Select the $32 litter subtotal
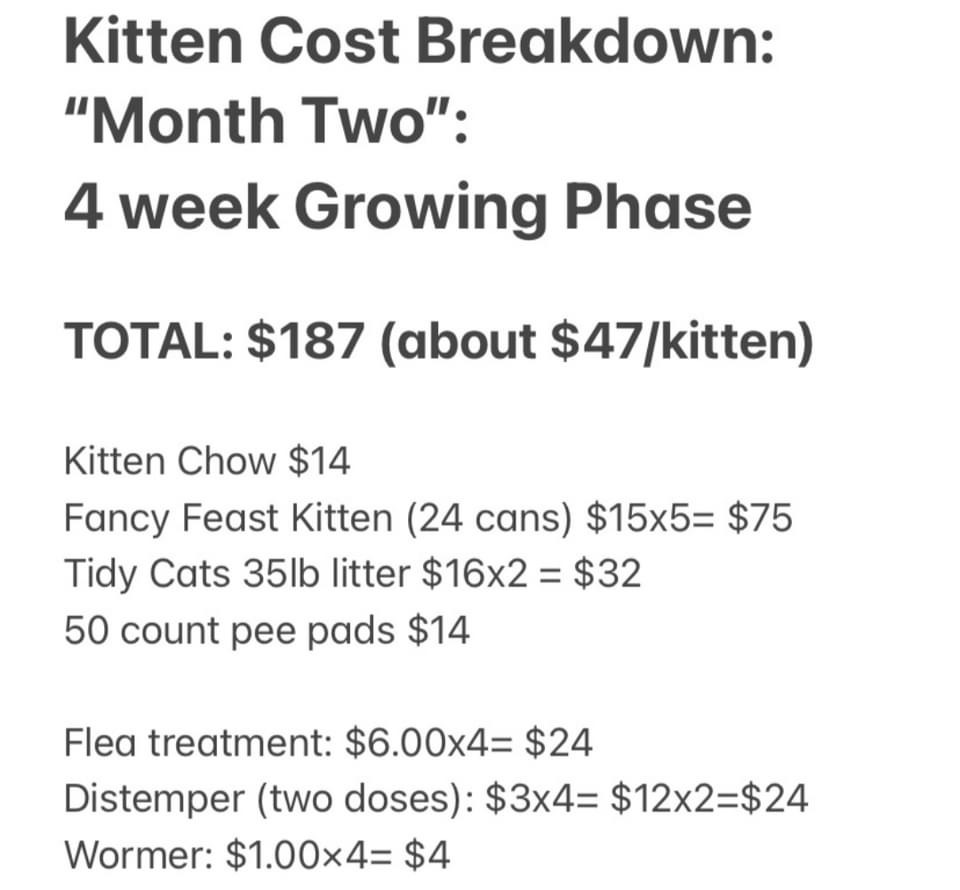The height and width of the screenshot is (890, 960). click(607, 574)
